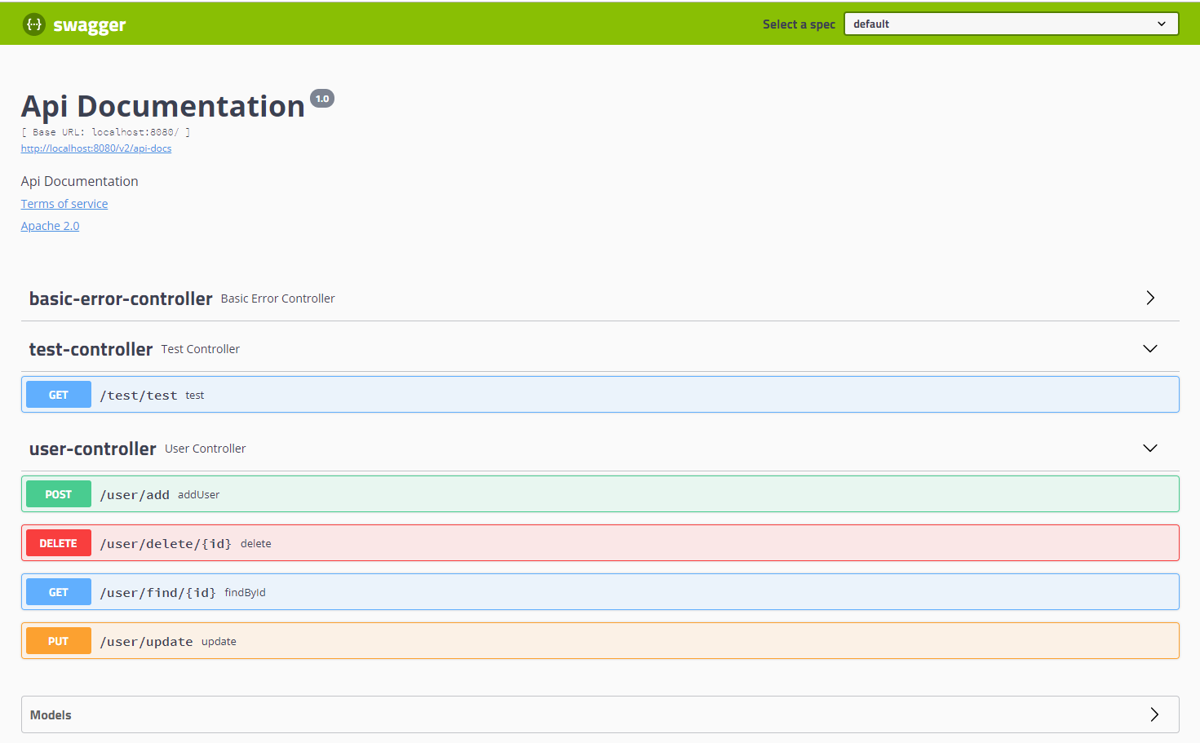The height and width of the screenshot is (743, 1200).
Task: Select the basic-error-controller section title
Action: (121, 298)
